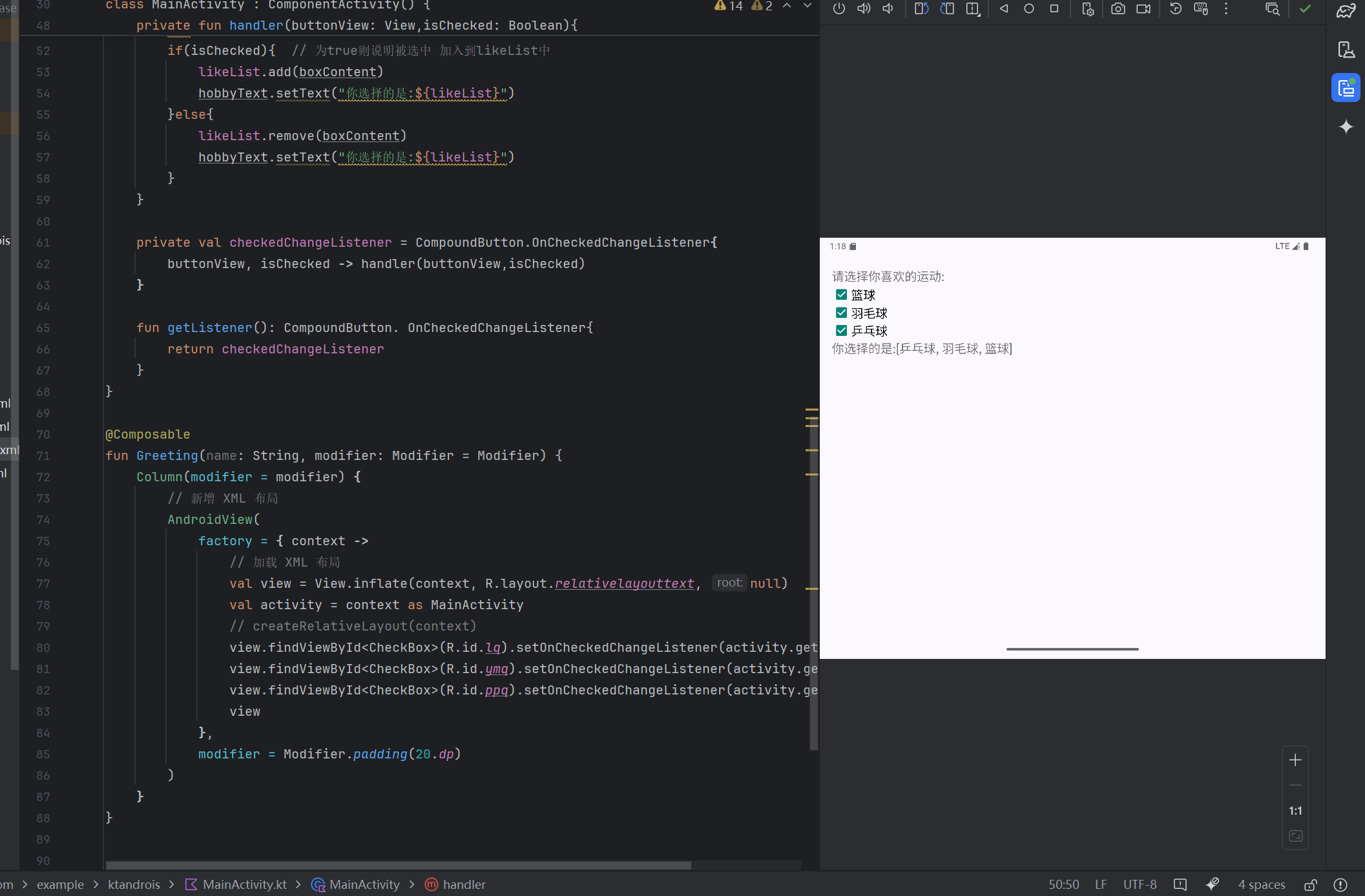Open the snapshots/restore clock icon
Image resolution: width=1365 pixels, height=896 pixels.
pyautogui.click(x=1176, y=9)
